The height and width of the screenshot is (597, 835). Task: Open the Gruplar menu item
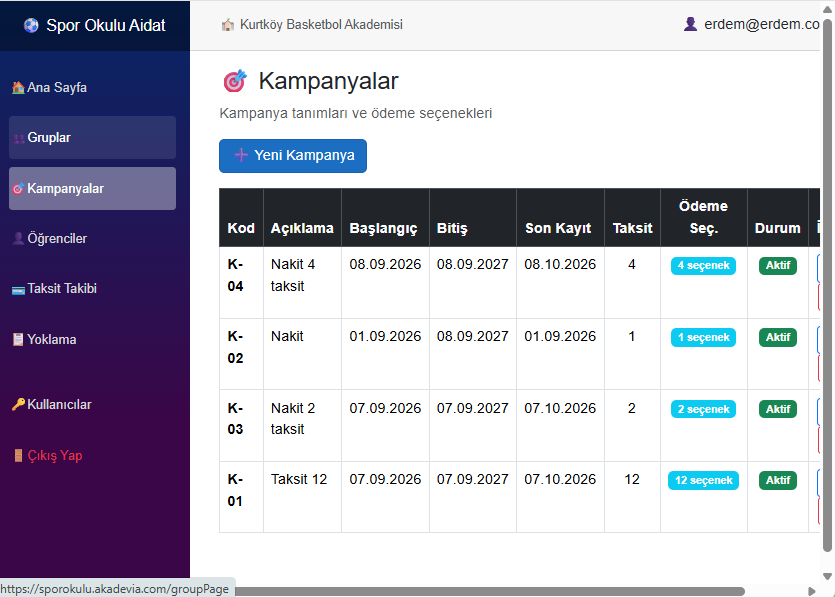click(x=92, y=137)
